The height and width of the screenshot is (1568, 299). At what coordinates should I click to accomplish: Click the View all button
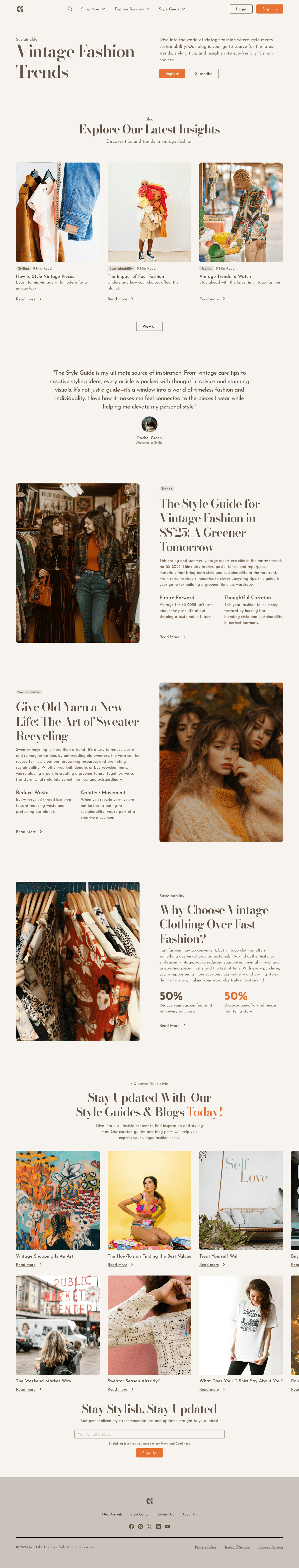pyautogui.click(x=149, y=326)
